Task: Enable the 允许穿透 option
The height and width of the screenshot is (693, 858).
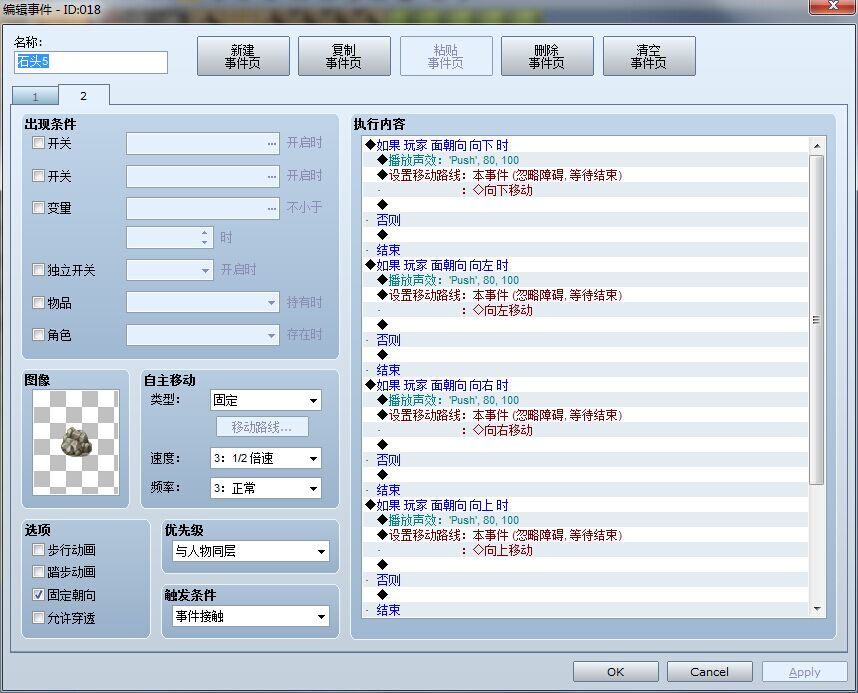Action: click(x=38, y=617)
